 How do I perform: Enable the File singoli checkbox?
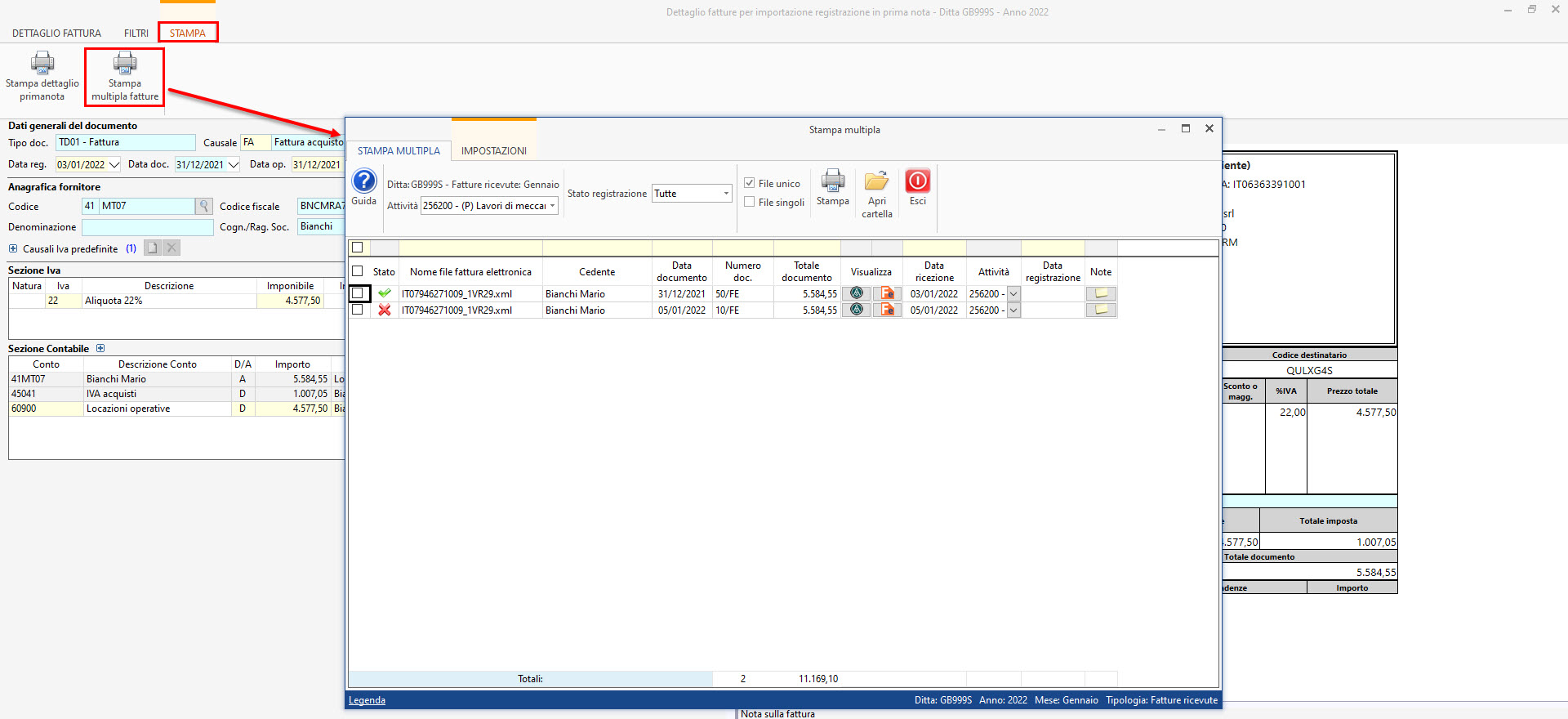[x=749, y=202]
